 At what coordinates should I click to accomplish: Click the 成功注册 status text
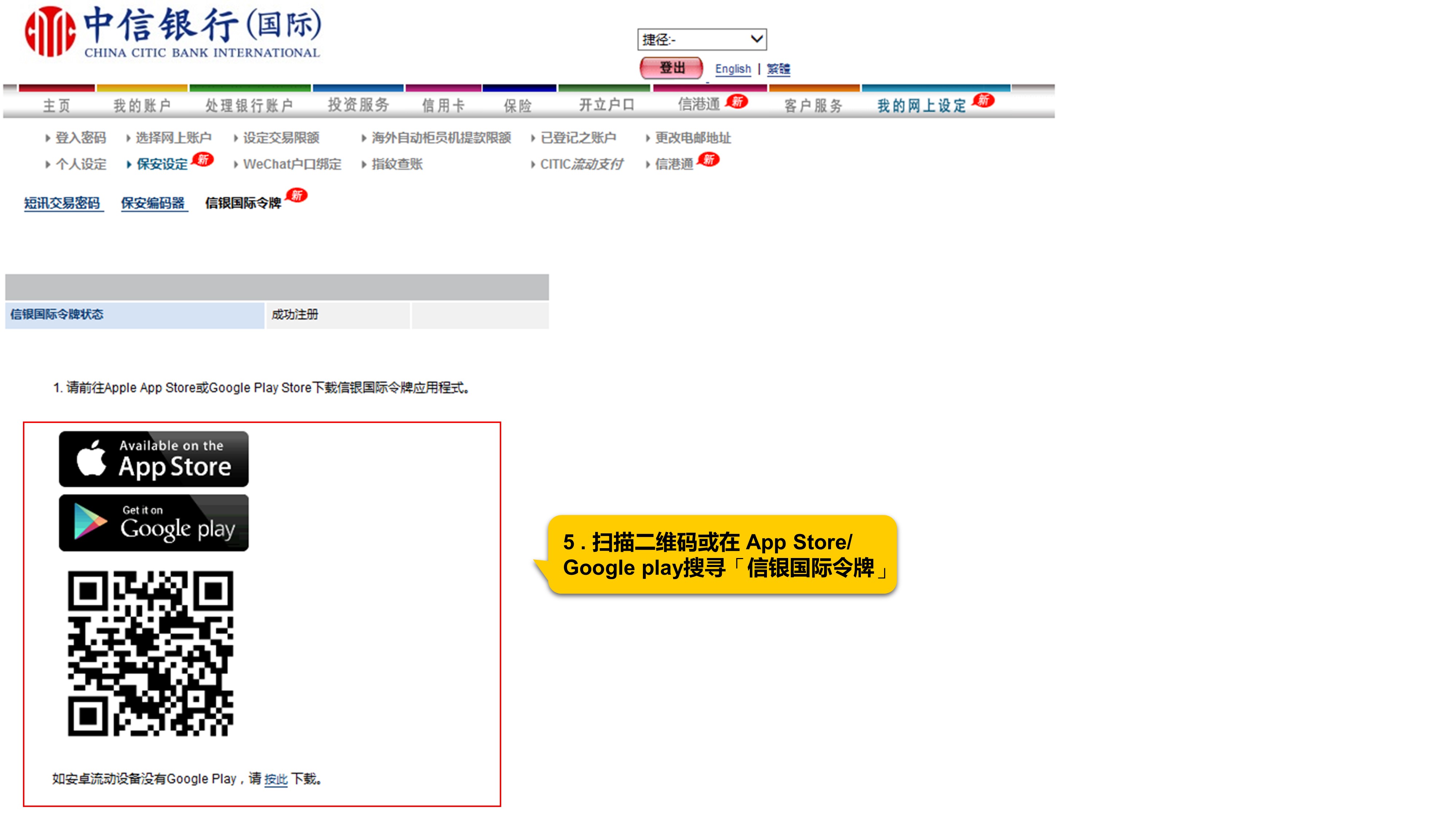pyautogui.click(x=295, y=315)
